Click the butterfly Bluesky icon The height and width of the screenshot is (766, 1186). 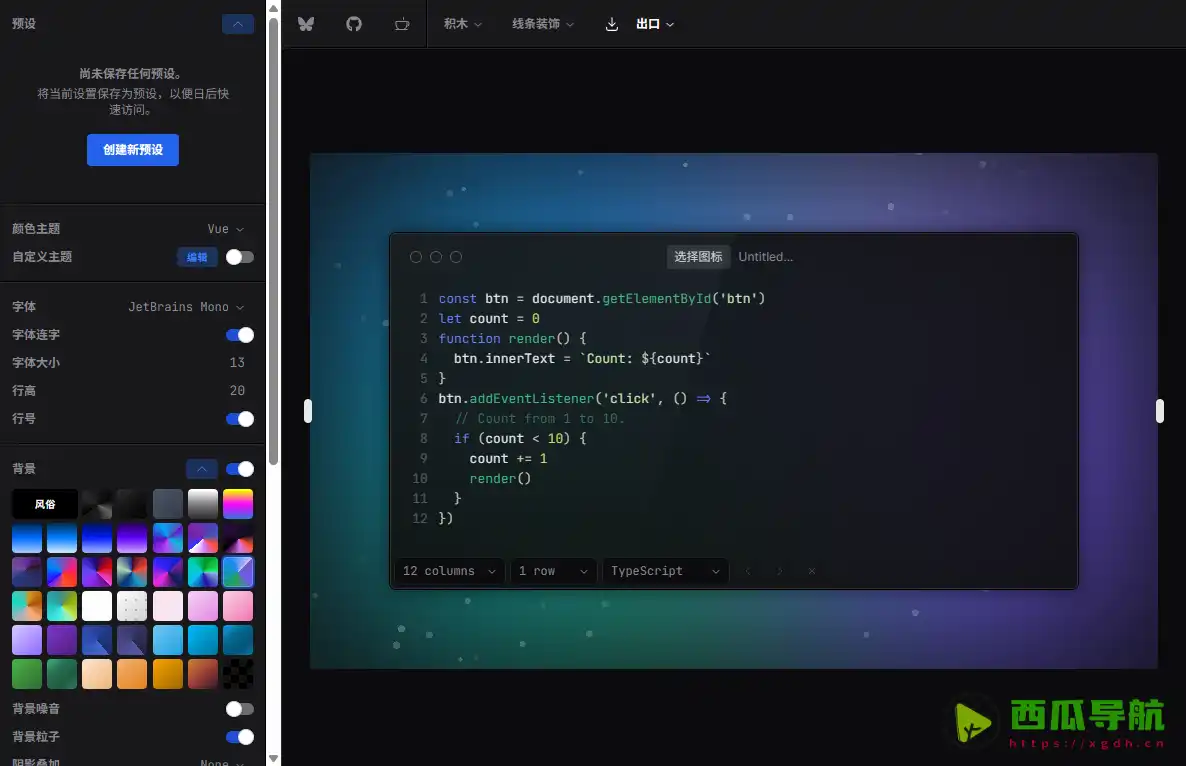(x=306, y=23)
